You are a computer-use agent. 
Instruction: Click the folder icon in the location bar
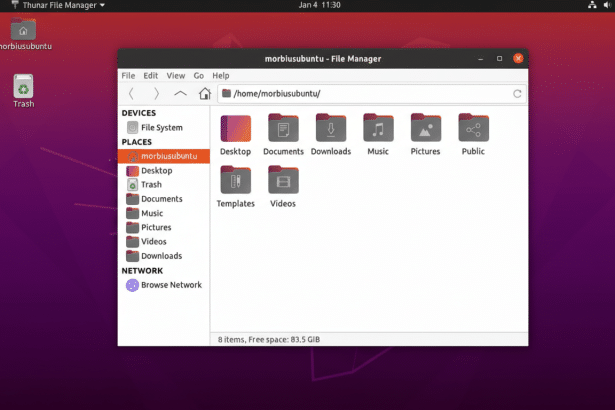point(226,93)
